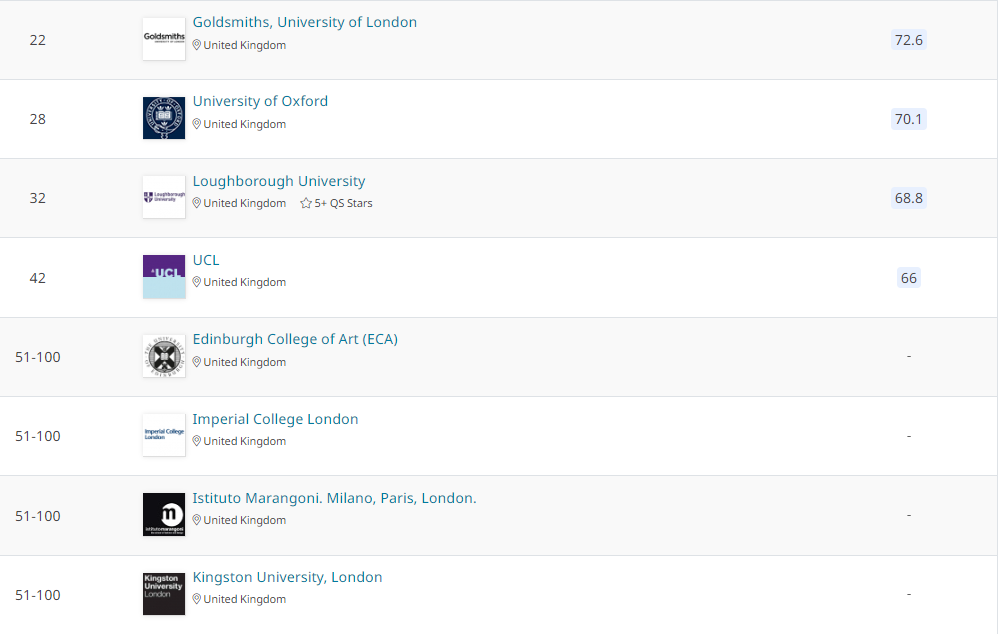Click the Kingston University logo
Image resolution: width=998 pixels, height=634 pixels.
[x=164, y=593]
